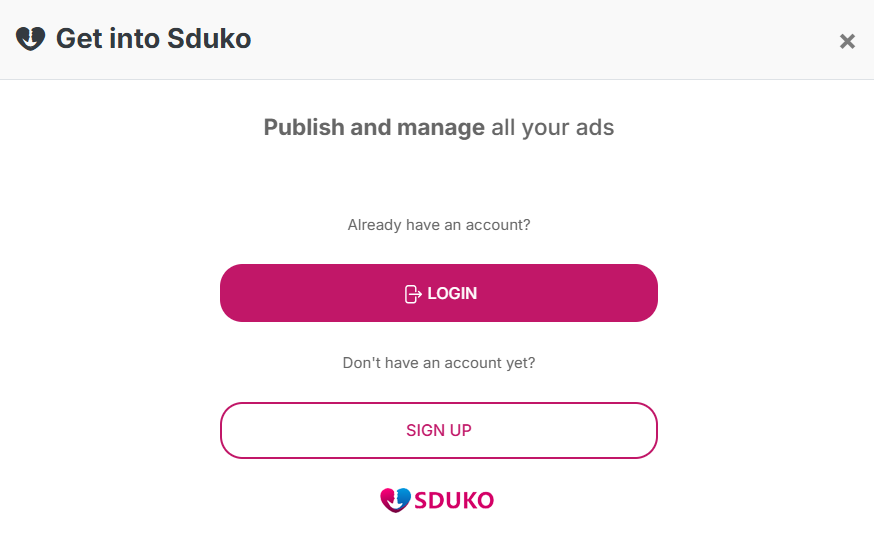874x536 pixels.
Task: Dismiss the modal with the gray X icon
Action: (x=847, y=41)
